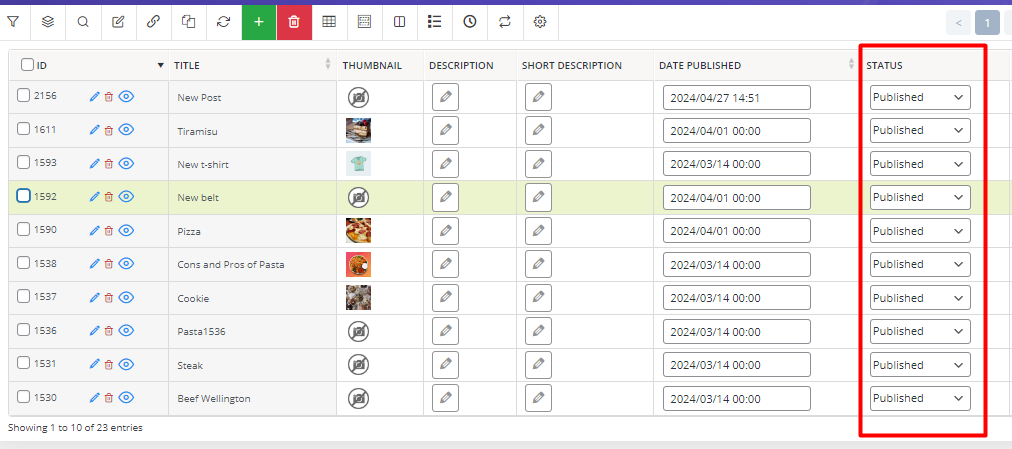
Task: Click pencil edit icon for Tiramisu row
Action: pyautogui.click(x=95, y=130)
